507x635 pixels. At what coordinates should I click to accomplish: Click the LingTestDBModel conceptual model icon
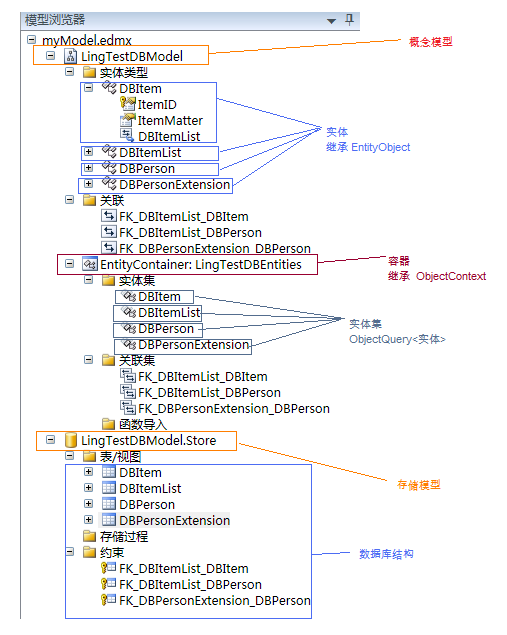(x=71, y=56)
